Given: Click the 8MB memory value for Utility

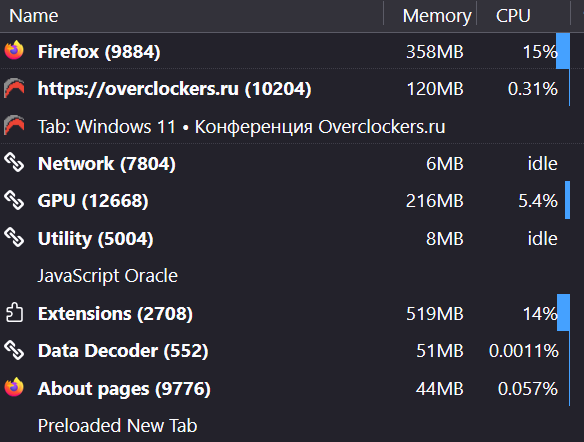Looking at the screenshot, I should pos(445,239).
